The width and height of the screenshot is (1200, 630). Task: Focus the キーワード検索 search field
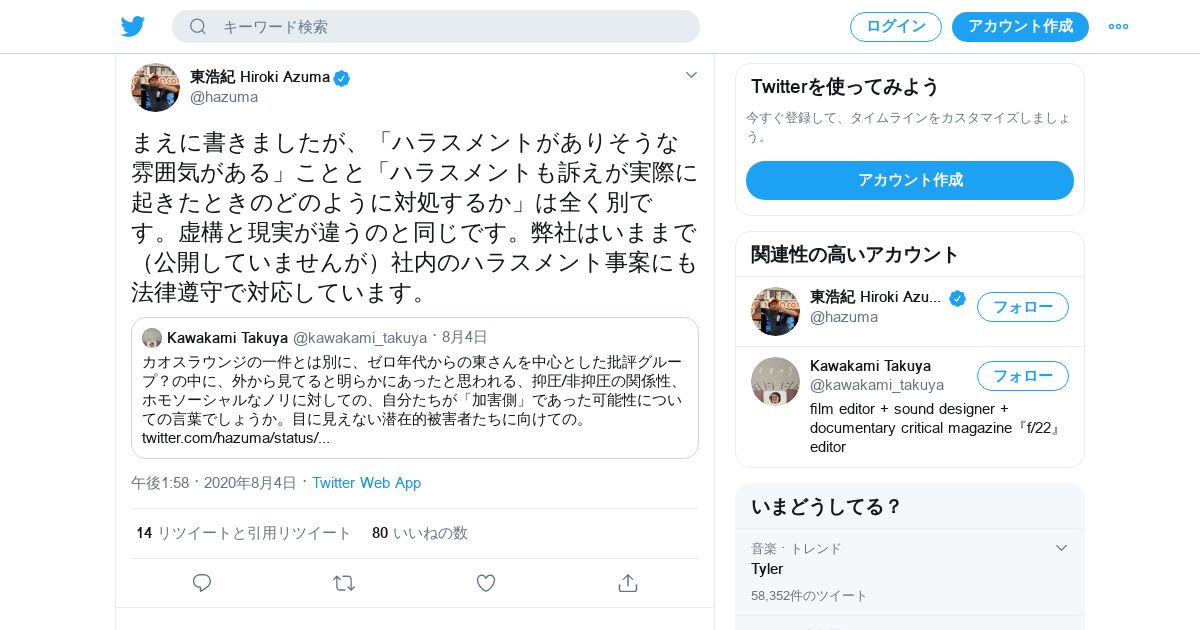pyautogui.click(x=450, y=27)
